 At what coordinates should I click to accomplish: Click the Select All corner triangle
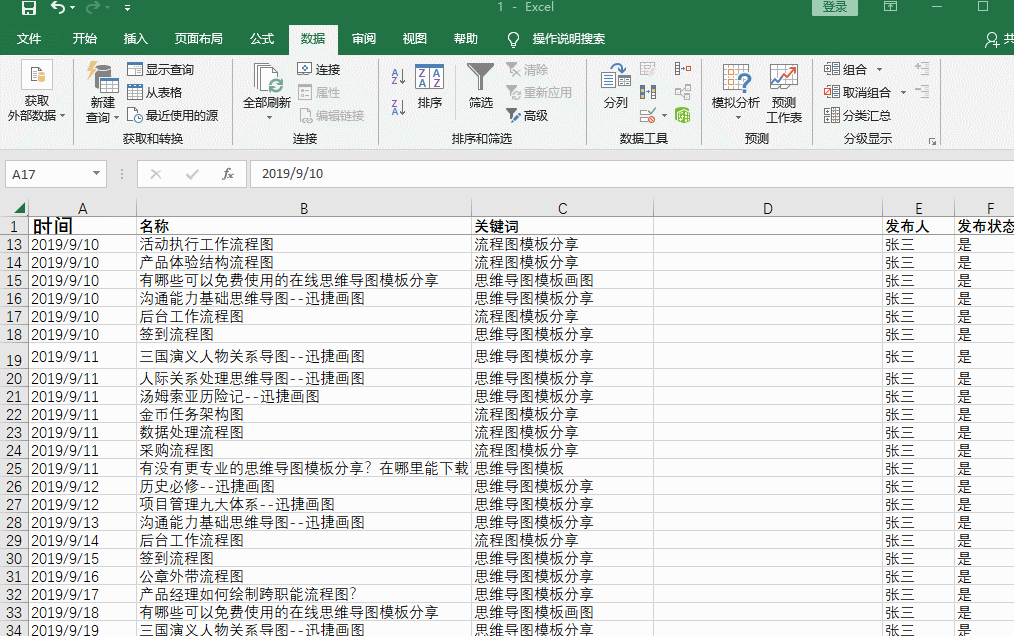pos(19,208)
